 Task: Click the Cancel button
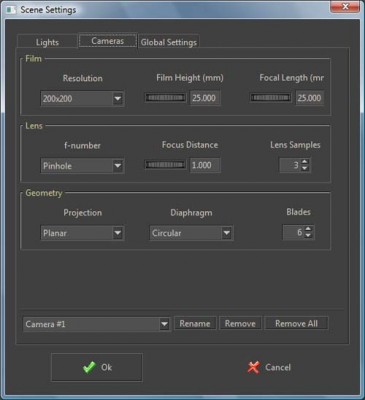(269, 367)
